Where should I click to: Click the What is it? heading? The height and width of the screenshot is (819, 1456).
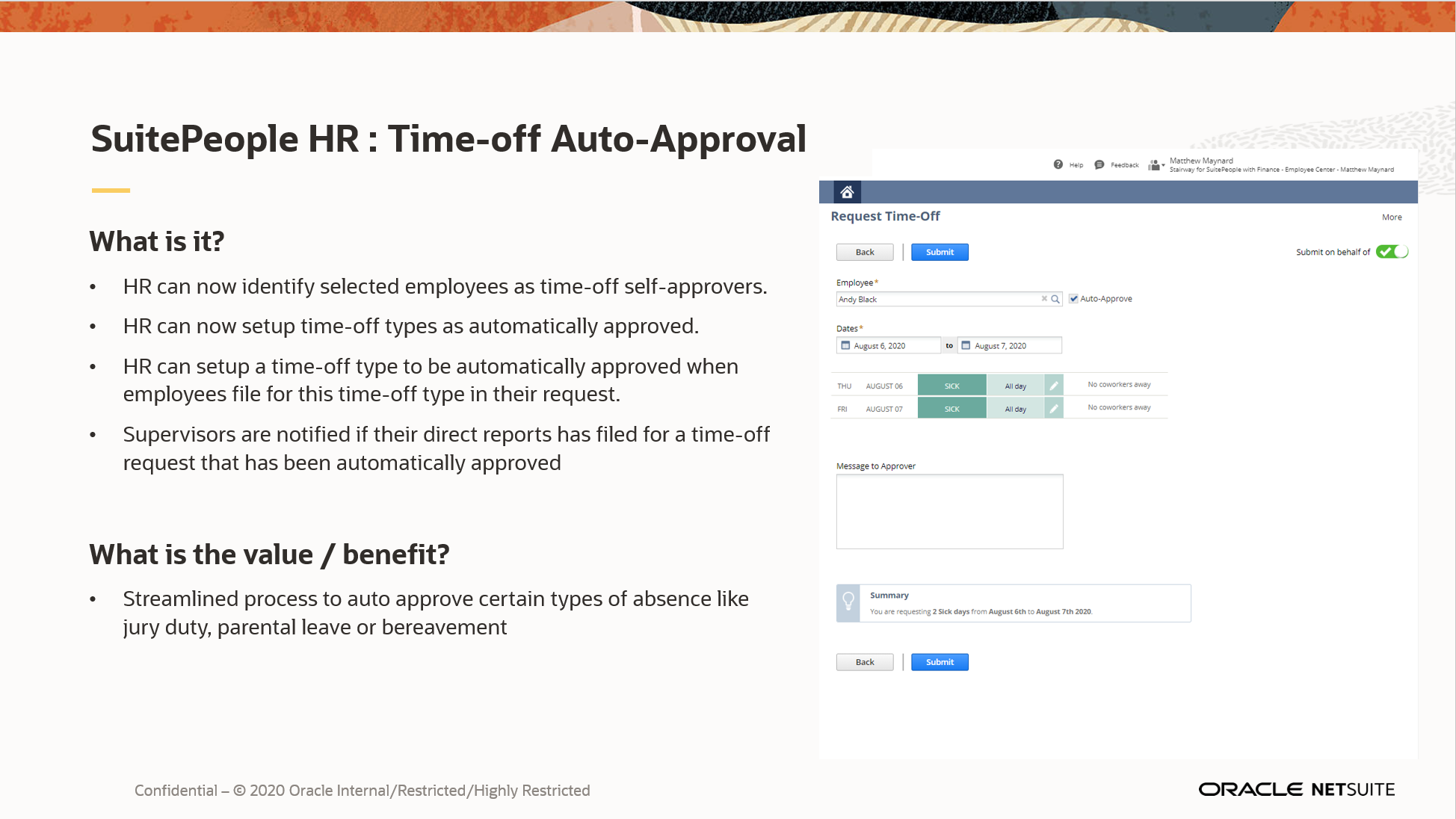click(156, 241)
